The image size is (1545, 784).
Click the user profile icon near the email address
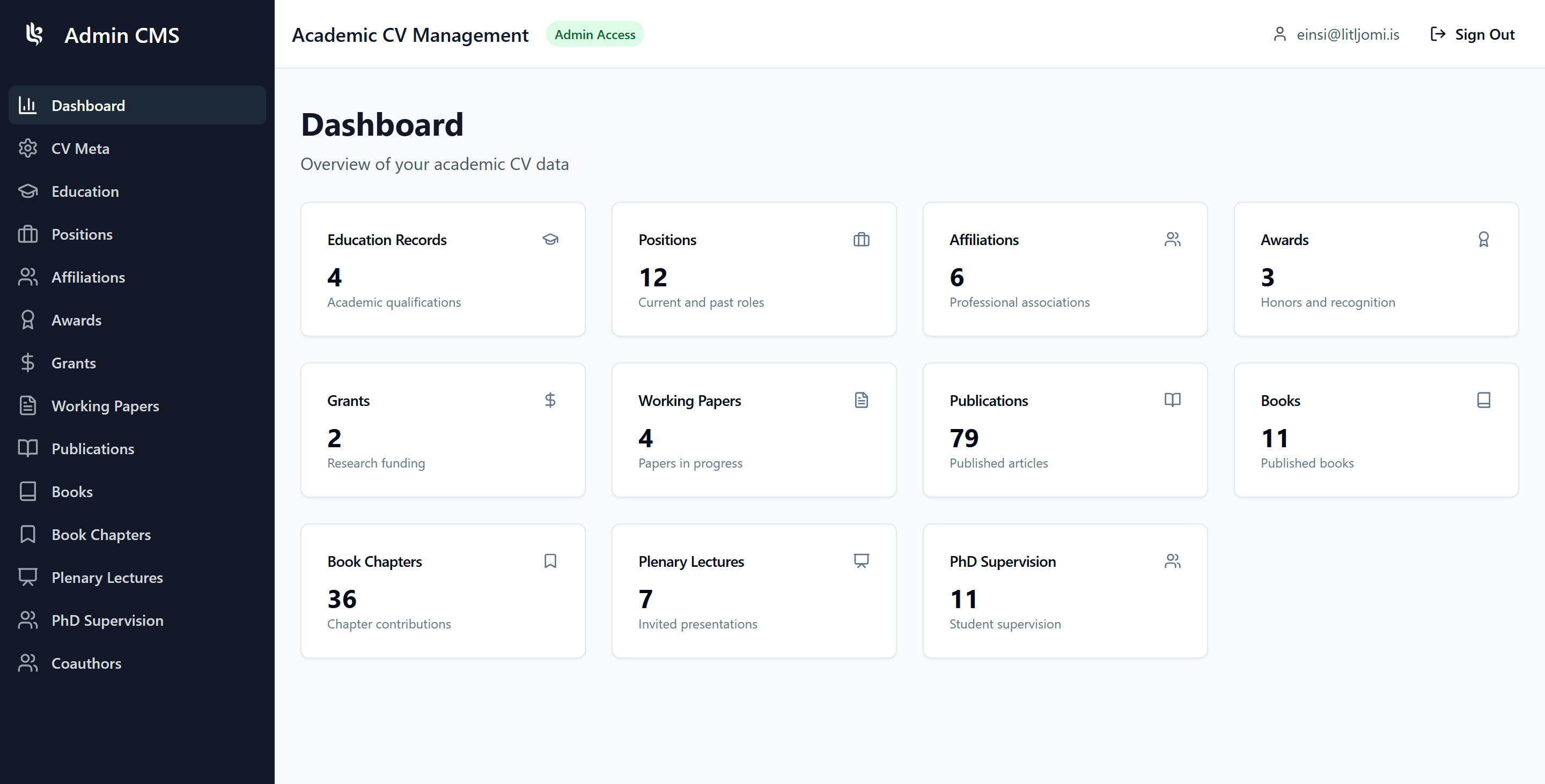pyautogui.click(x=1281, y=34)
